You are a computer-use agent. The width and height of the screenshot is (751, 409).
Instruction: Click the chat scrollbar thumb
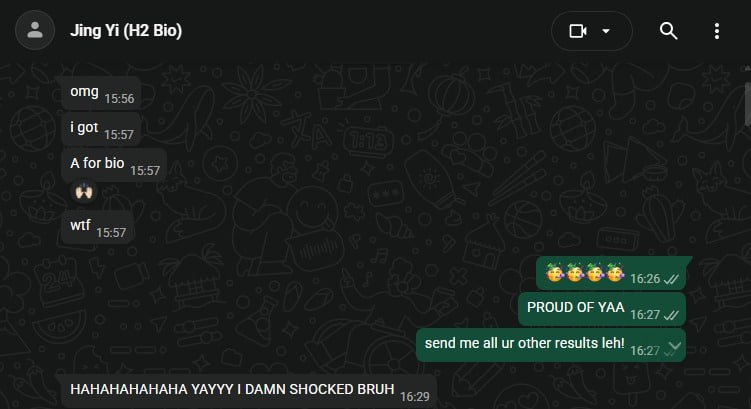point(747,104)
